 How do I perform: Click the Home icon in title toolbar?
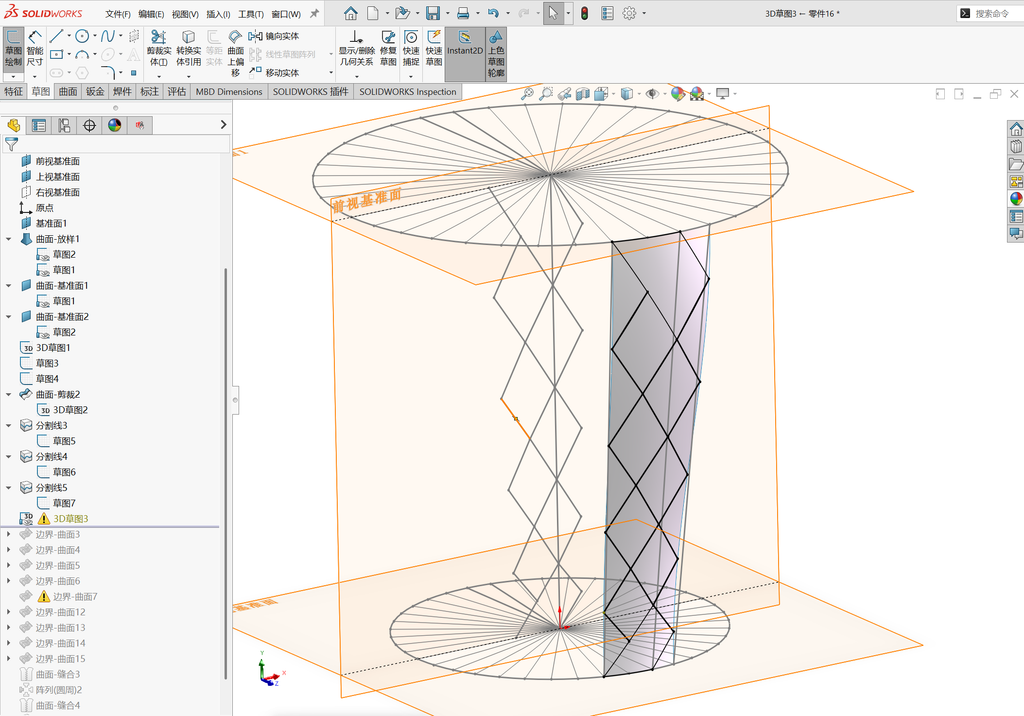pyautogui.click(x=351, y=13)
